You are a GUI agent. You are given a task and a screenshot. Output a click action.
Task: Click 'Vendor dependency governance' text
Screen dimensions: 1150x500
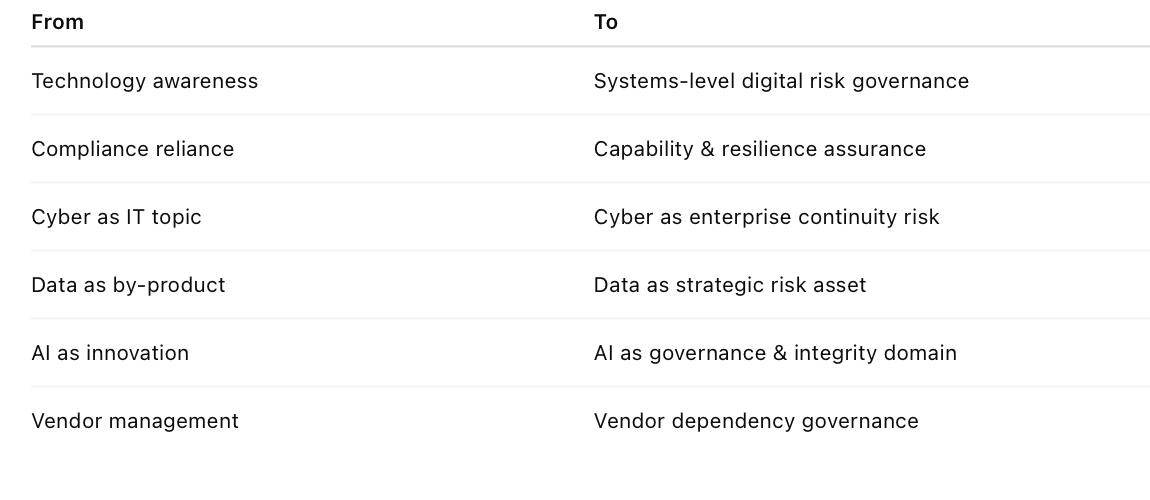pyautogui.click(x=756, y=421)
